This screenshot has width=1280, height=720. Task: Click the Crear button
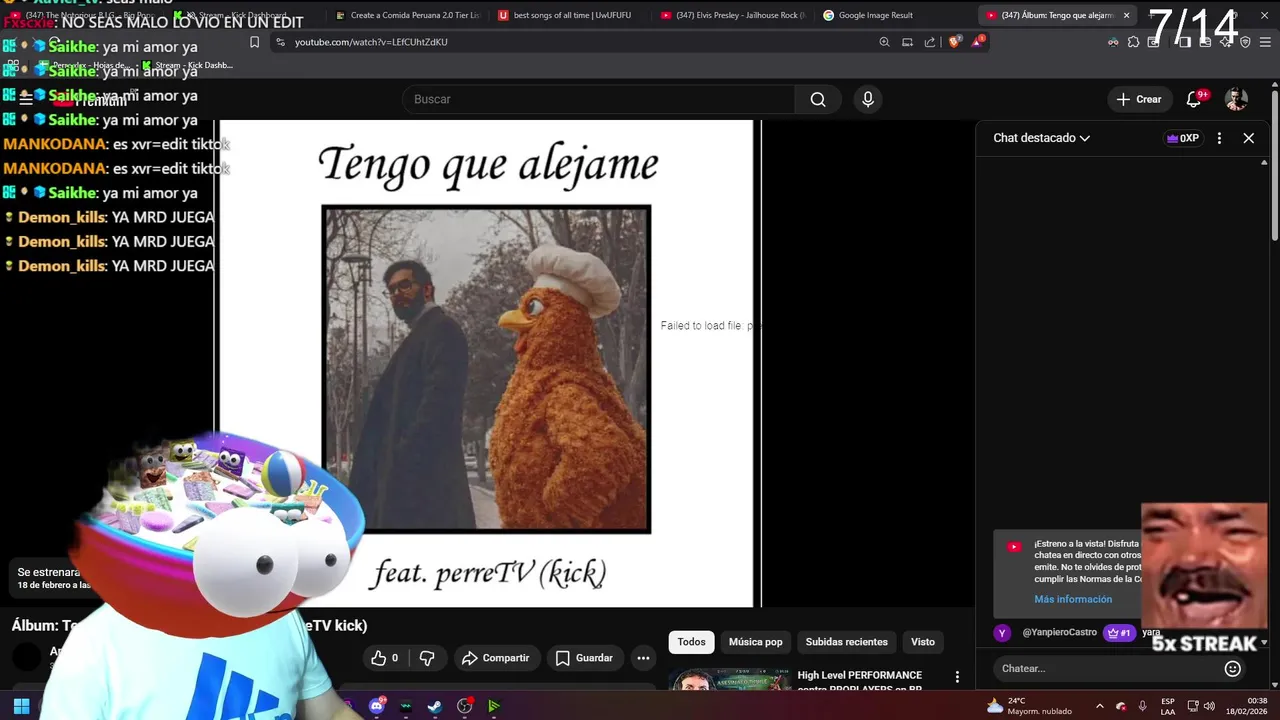[1139, 99]
